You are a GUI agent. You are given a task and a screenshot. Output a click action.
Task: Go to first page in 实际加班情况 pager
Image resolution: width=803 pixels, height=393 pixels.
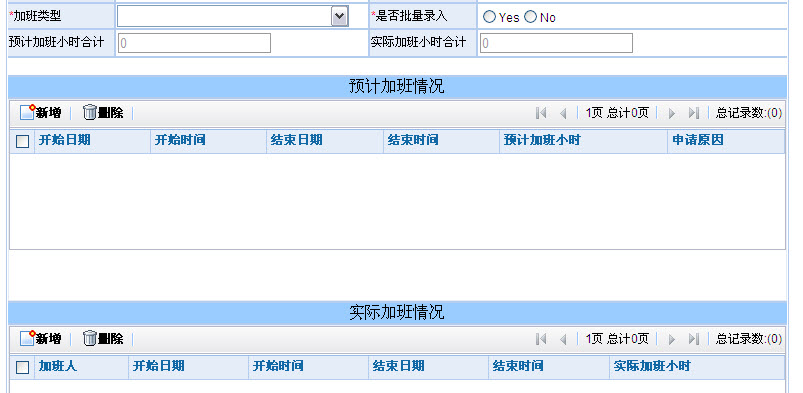pos(541,339)
